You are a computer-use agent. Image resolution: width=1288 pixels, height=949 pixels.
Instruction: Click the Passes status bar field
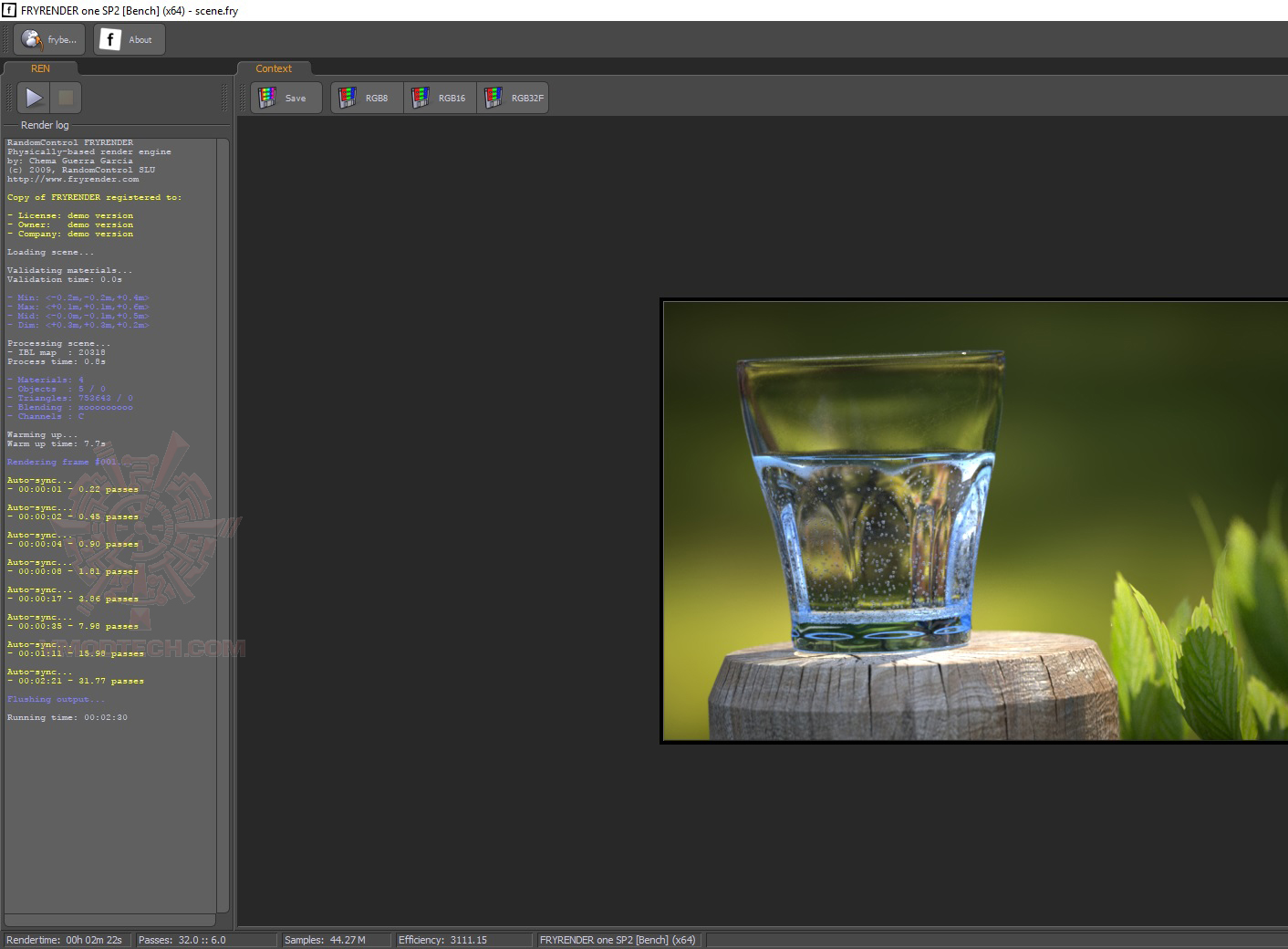pyautogui.click(x=204, y=940)
